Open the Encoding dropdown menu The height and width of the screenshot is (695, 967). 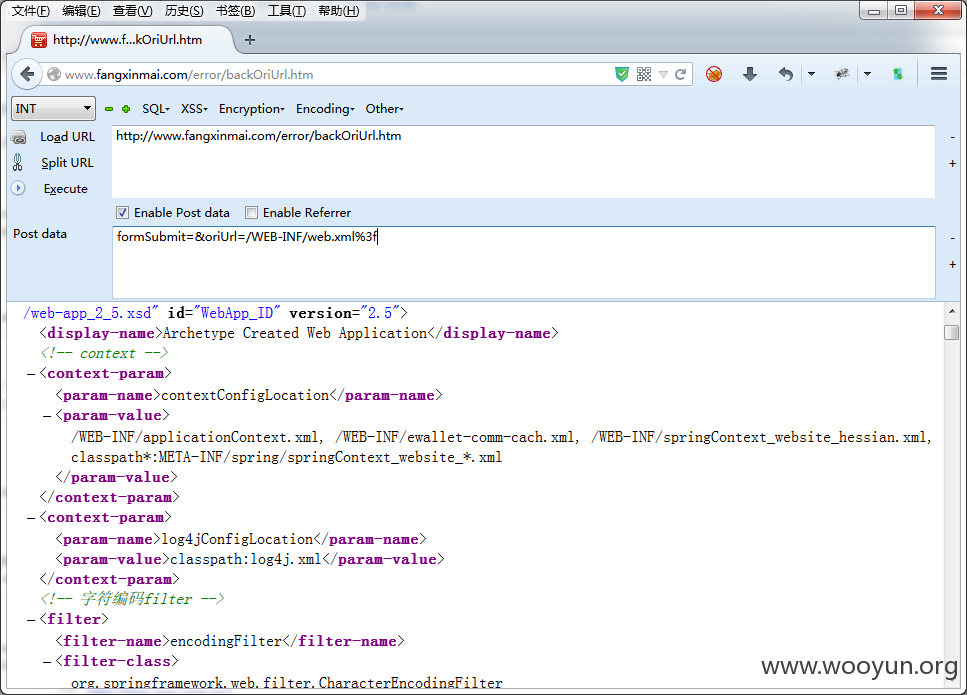tap(325, 109)
